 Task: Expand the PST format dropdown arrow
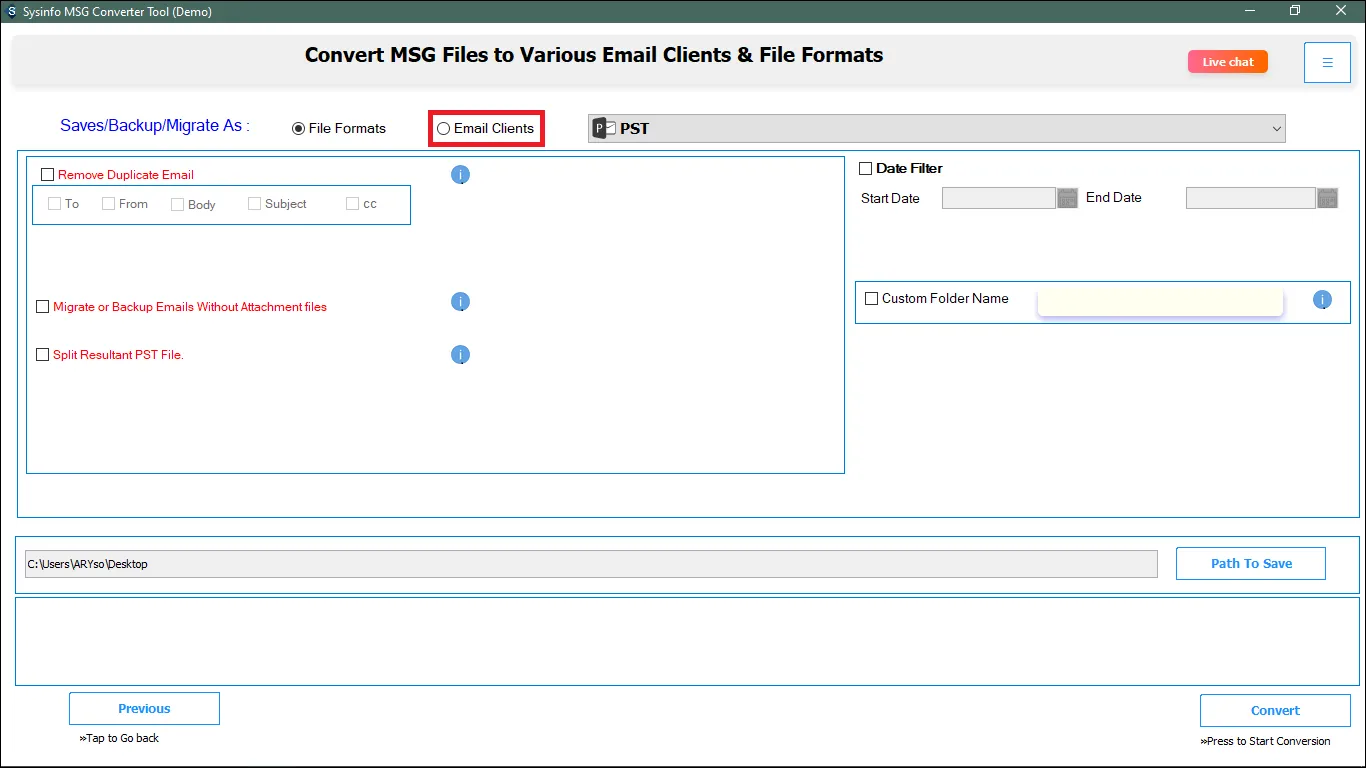click(x=1276, y=128)
